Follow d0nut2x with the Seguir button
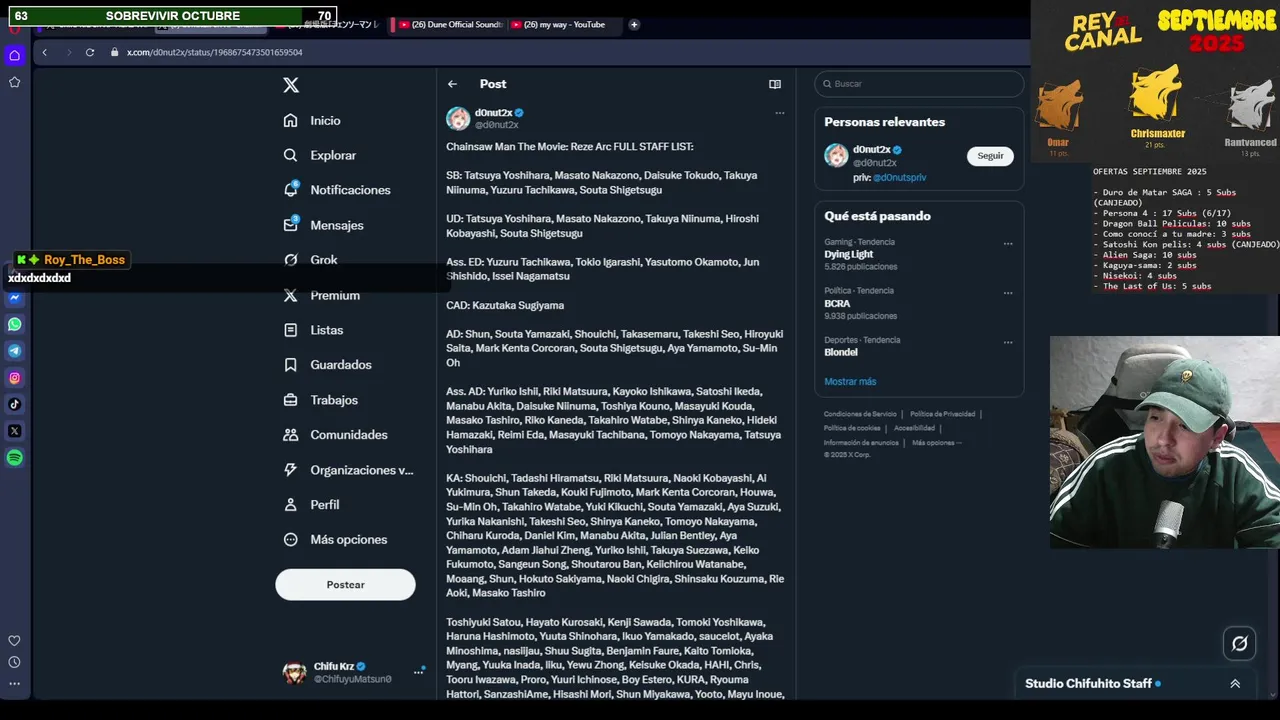 click(990, 156)
